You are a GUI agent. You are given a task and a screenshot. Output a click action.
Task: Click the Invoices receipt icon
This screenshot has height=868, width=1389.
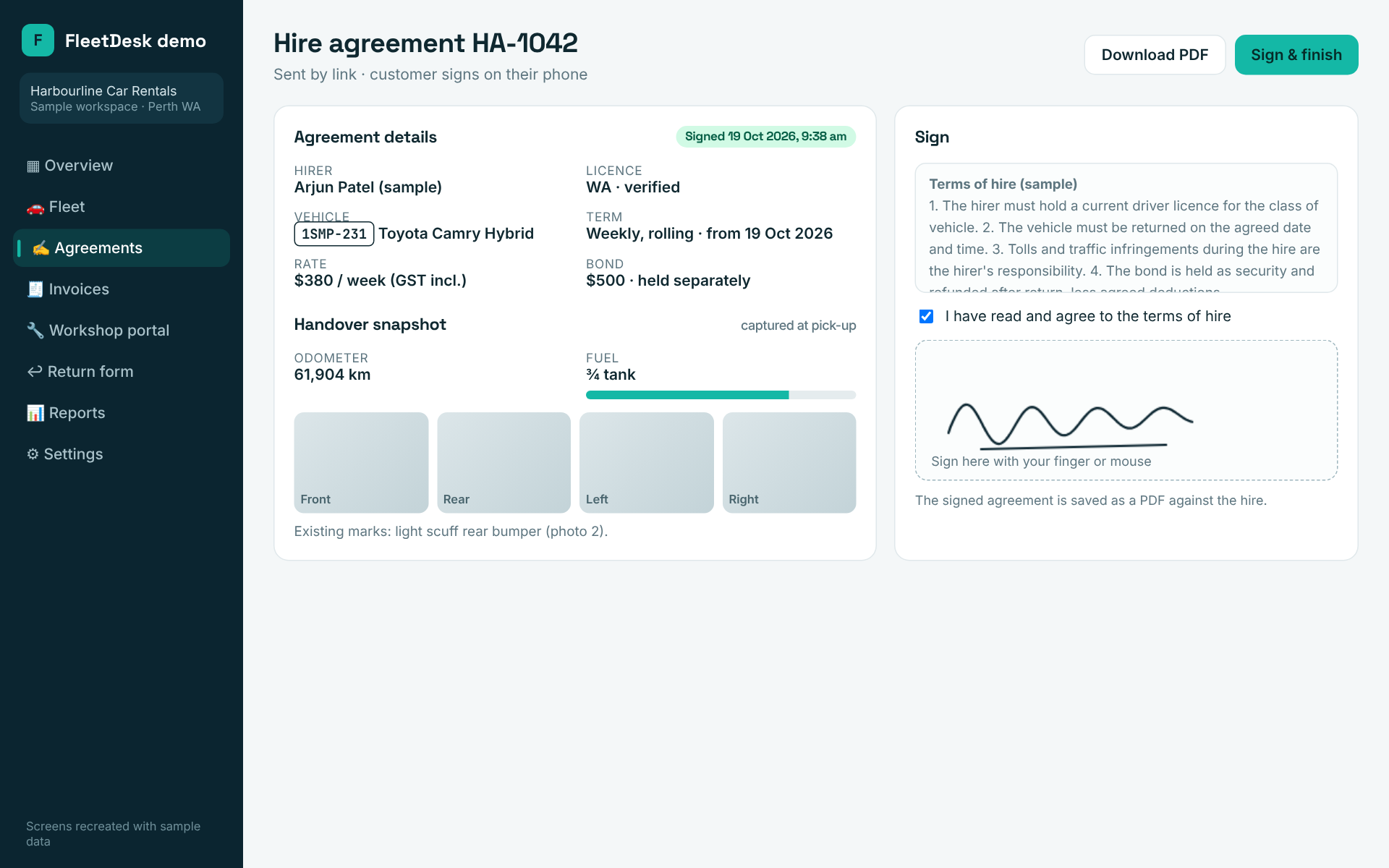(x=35, y=289)
